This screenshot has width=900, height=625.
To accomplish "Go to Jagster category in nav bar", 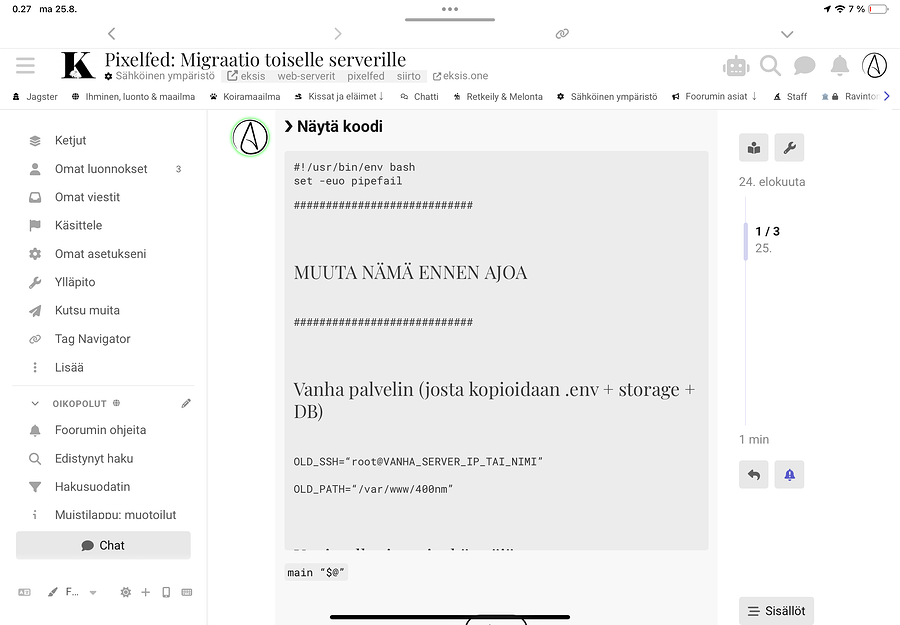I will click(35, 96).
